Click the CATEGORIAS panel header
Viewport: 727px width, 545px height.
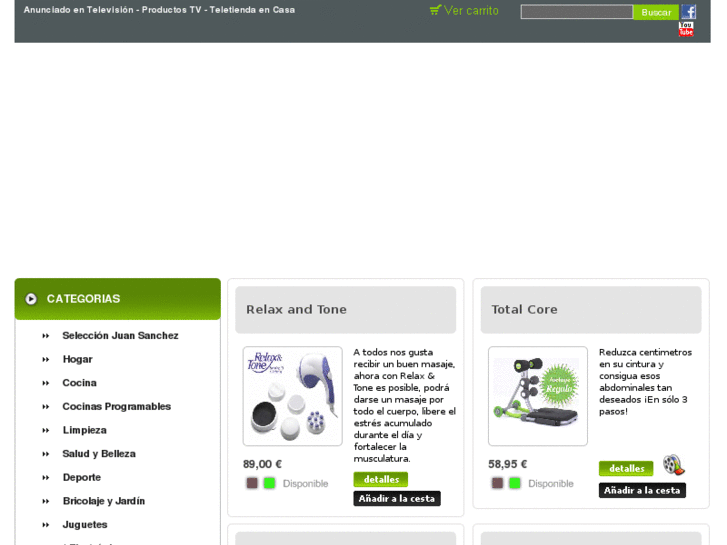pyautogui.click(x=118, y=299)
